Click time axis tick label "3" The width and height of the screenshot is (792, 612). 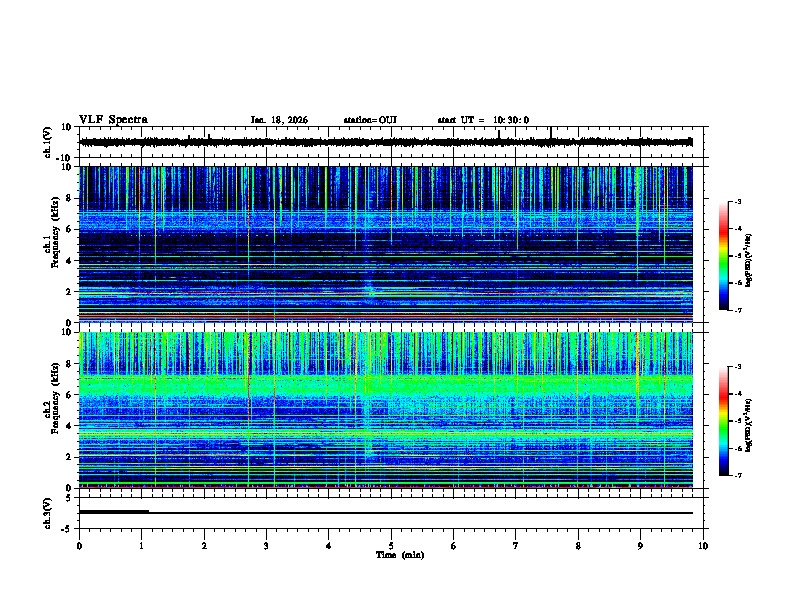tap(266, 546)
